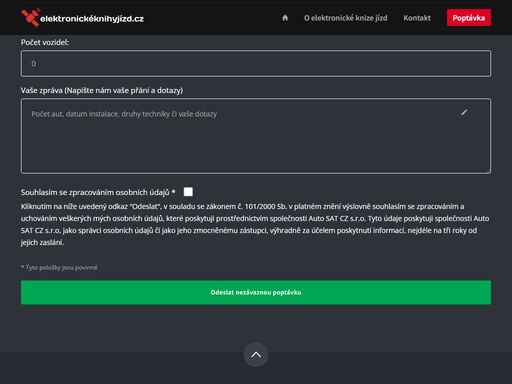512x384 pixels.
Task: Click the scroll-to-top chevron button
Action: (x=256, y=355)
